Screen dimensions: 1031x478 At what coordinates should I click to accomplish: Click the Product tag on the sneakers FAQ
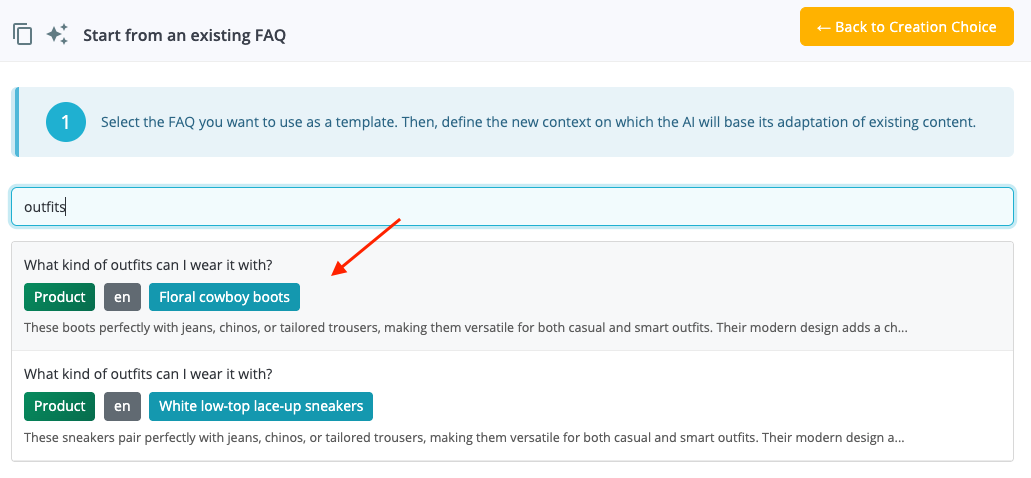point(60,406)
